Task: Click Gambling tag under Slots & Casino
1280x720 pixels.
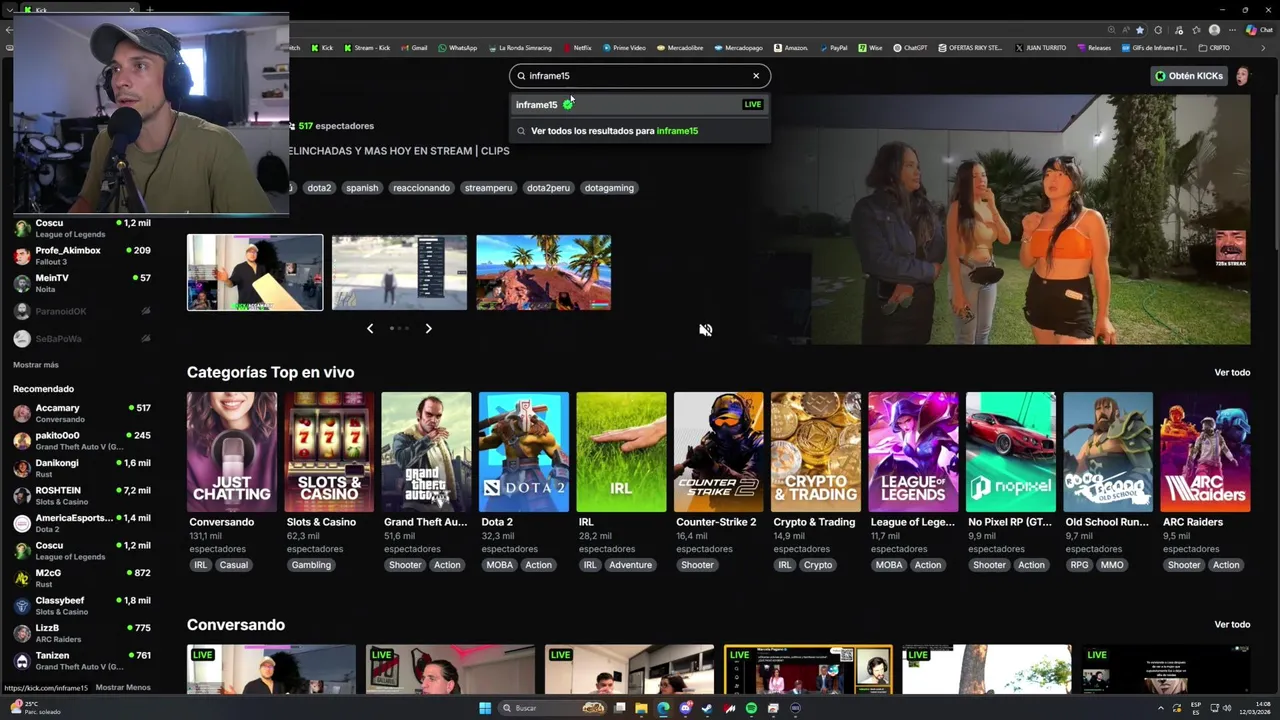Action: point(311,565)
